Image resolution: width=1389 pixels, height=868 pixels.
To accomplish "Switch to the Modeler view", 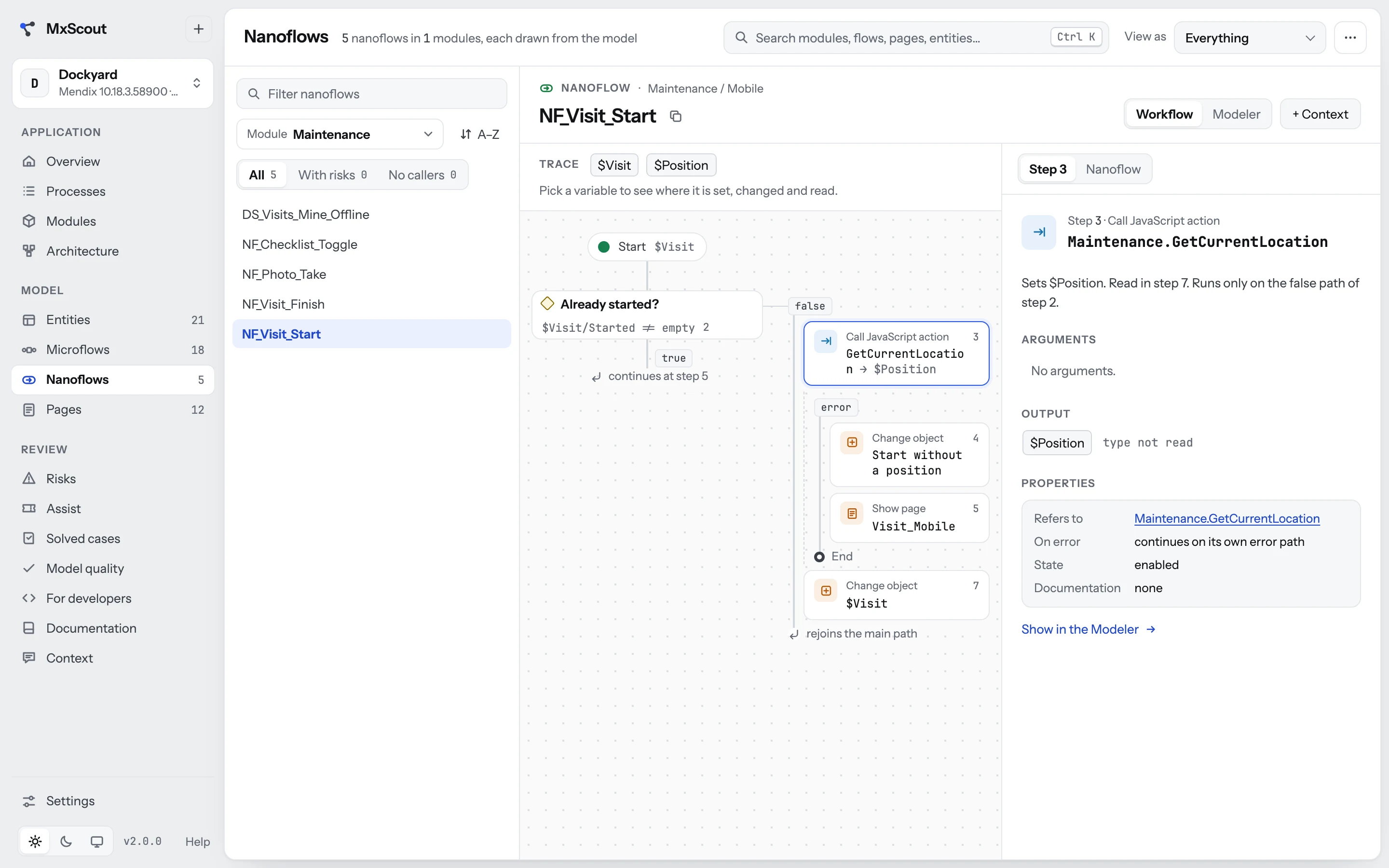I will coord(1236,114).
